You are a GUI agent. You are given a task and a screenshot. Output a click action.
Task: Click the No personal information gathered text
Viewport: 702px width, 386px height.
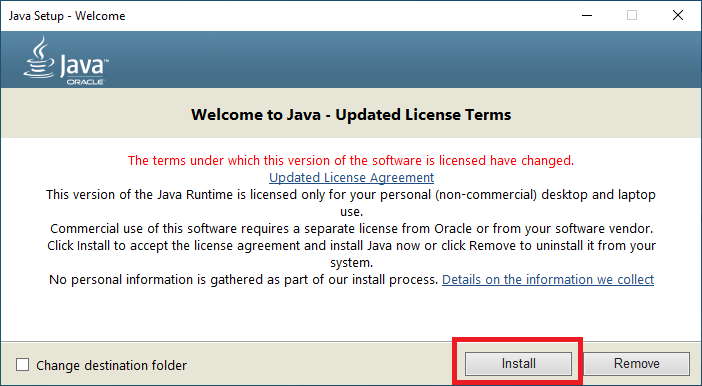(243, 280)
